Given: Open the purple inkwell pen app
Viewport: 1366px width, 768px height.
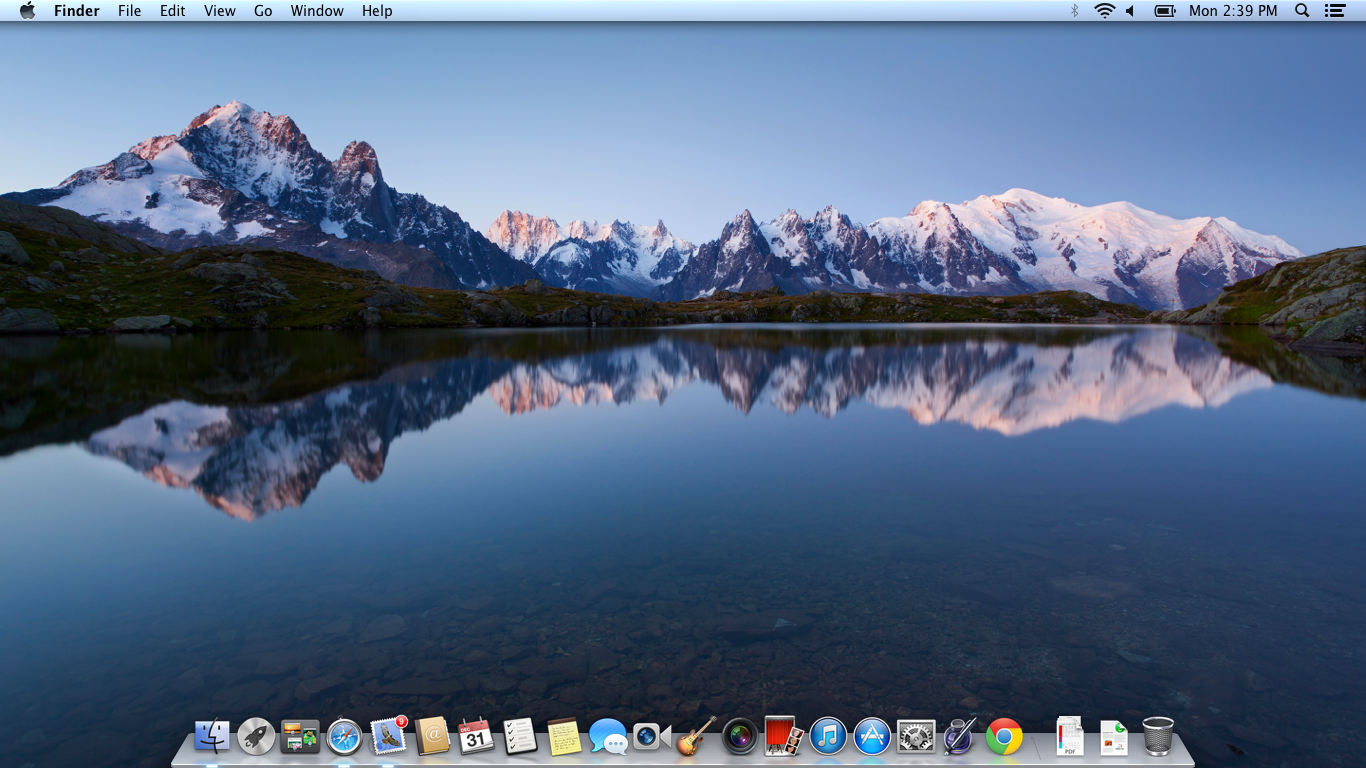Looking at the screenshot, I should tap(960, 737).
